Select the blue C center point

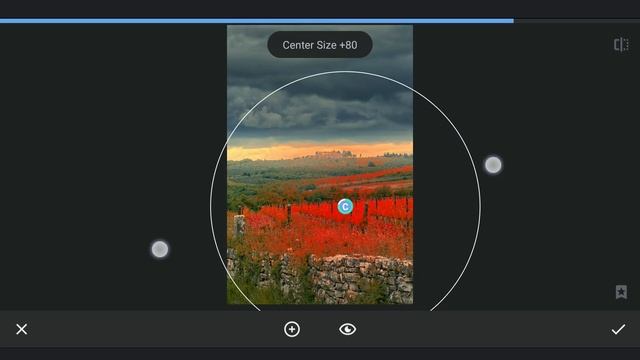pyautogui.click(x=345, y=207)
